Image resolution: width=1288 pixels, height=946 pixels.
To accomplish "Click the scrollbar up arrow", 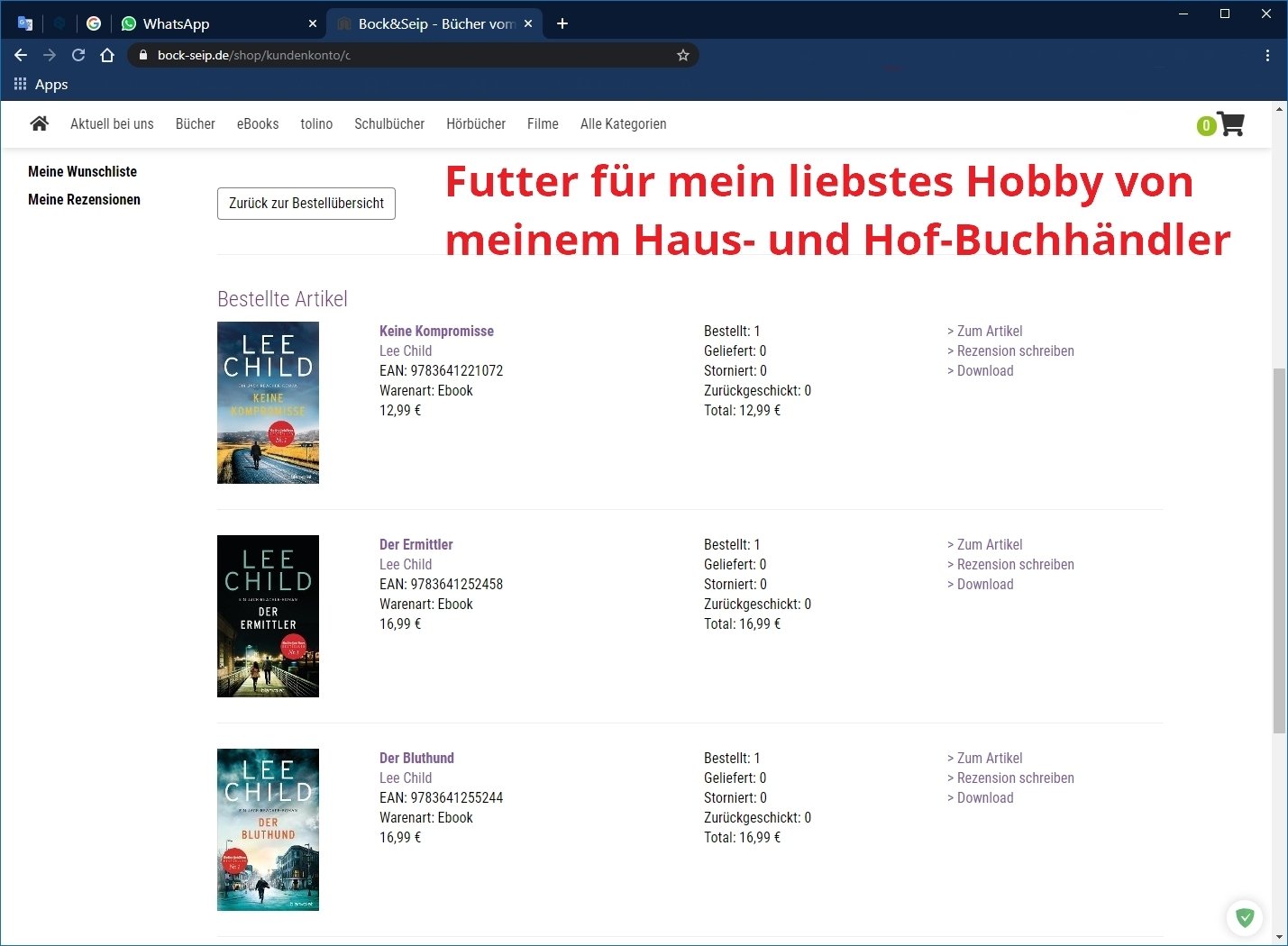I will [1280, 109].
